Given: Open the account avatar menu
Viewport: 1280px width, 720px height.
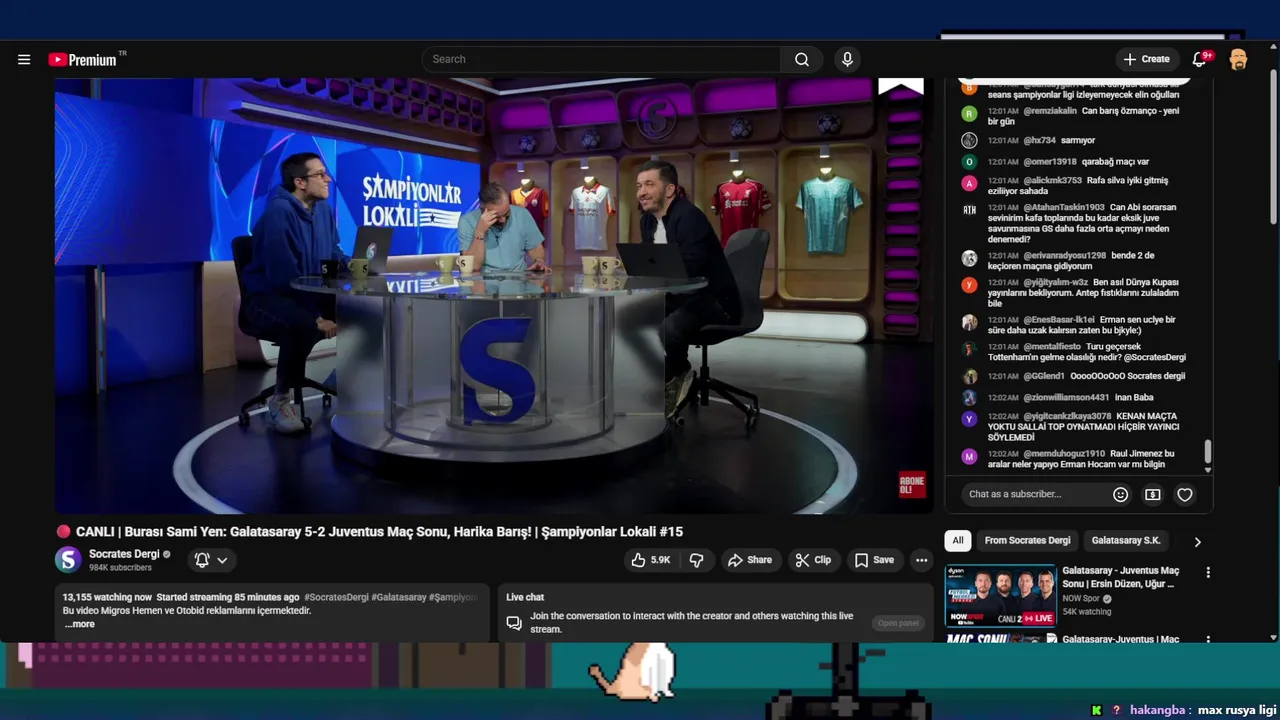Looking at the screenshot, I should tap(1238, 59).
